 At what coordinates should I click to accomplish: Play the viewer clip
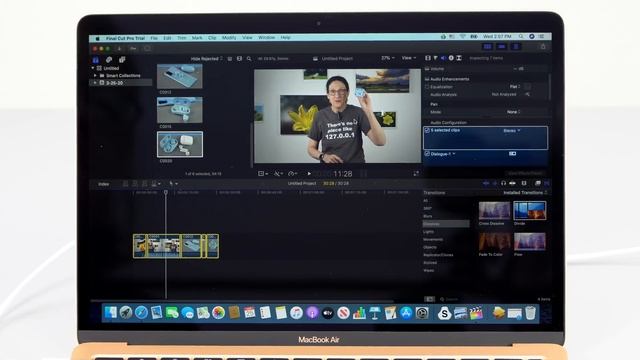[309, 173]
